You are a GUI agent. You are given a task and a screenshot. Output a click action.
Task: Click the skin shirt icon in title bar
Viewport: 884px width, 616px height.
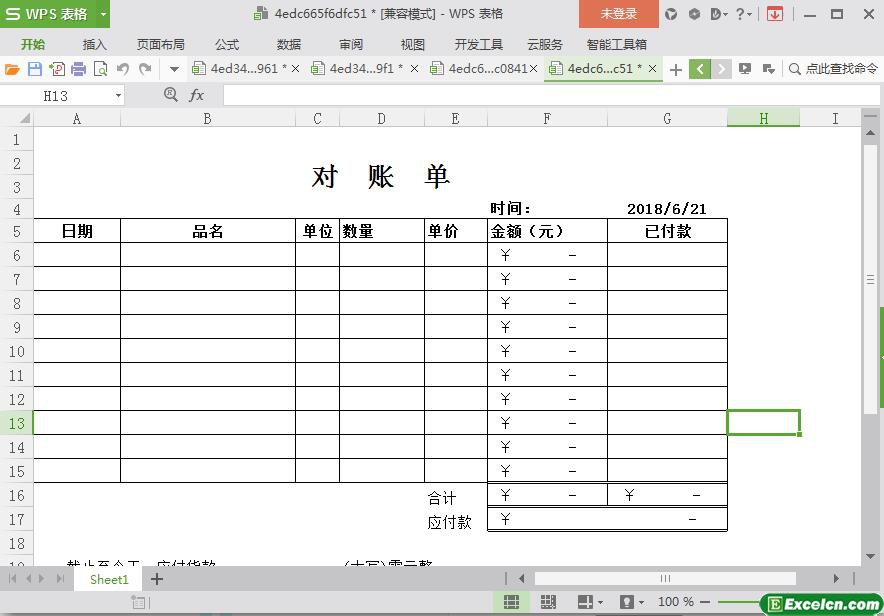click(670, 14)
